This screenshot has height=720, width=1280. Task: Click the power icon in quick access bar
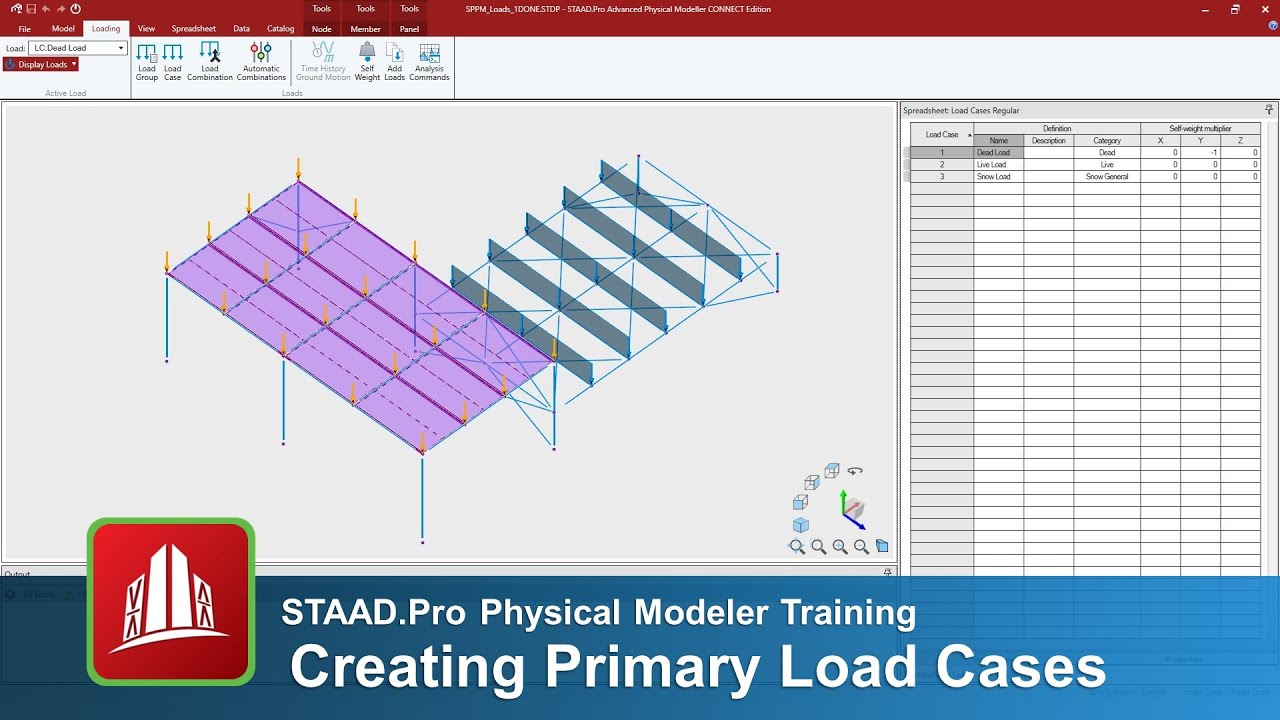(x=75, y=9)
